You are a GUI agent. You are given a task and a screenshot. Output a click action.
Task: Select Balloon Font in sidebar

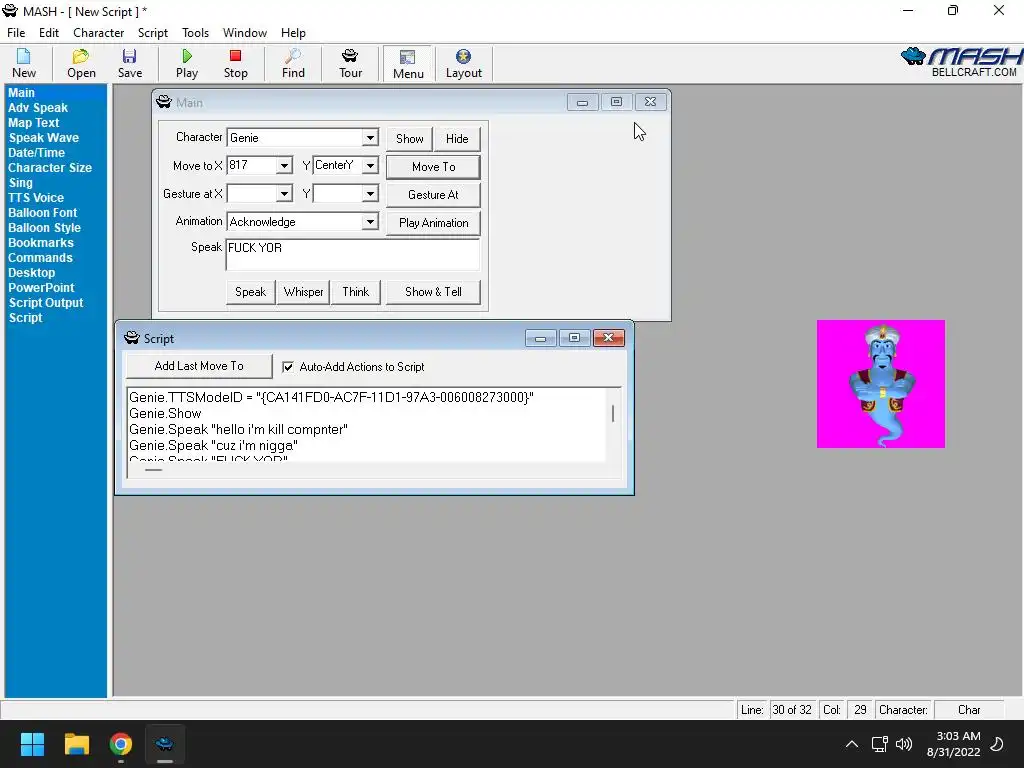[42, 213]
